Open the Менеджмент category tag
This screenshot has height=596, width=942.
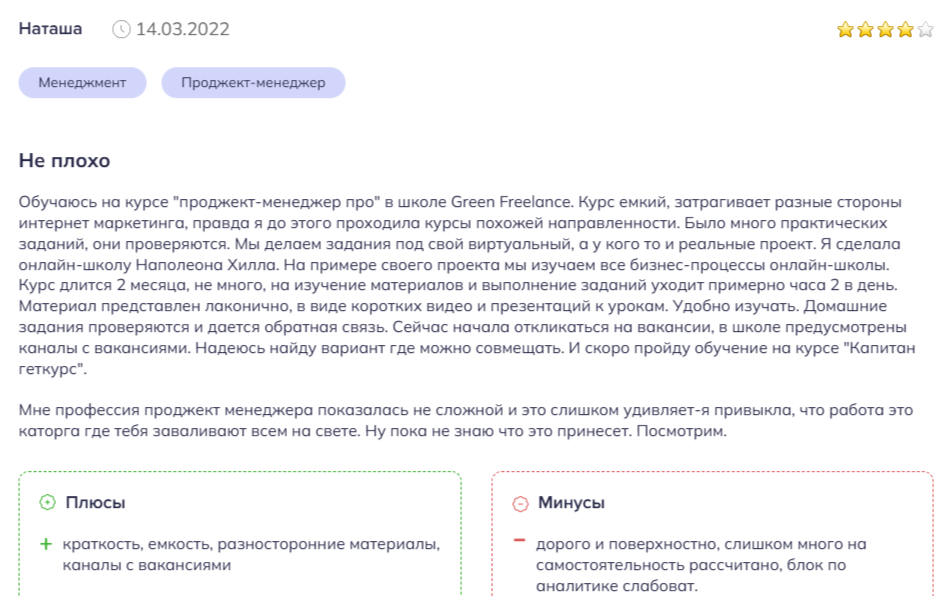tap(82, 82)
